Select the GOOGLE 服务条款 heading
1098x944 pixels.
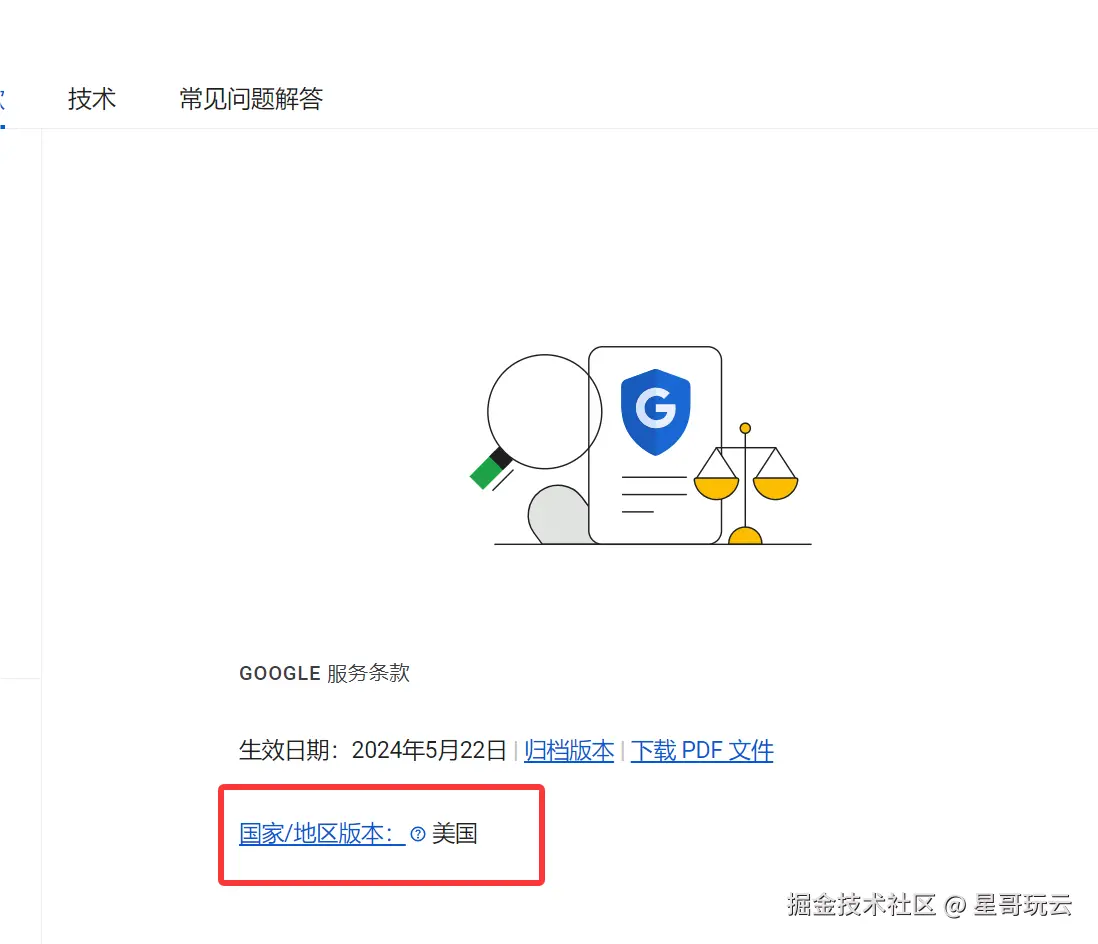point(324,673)
